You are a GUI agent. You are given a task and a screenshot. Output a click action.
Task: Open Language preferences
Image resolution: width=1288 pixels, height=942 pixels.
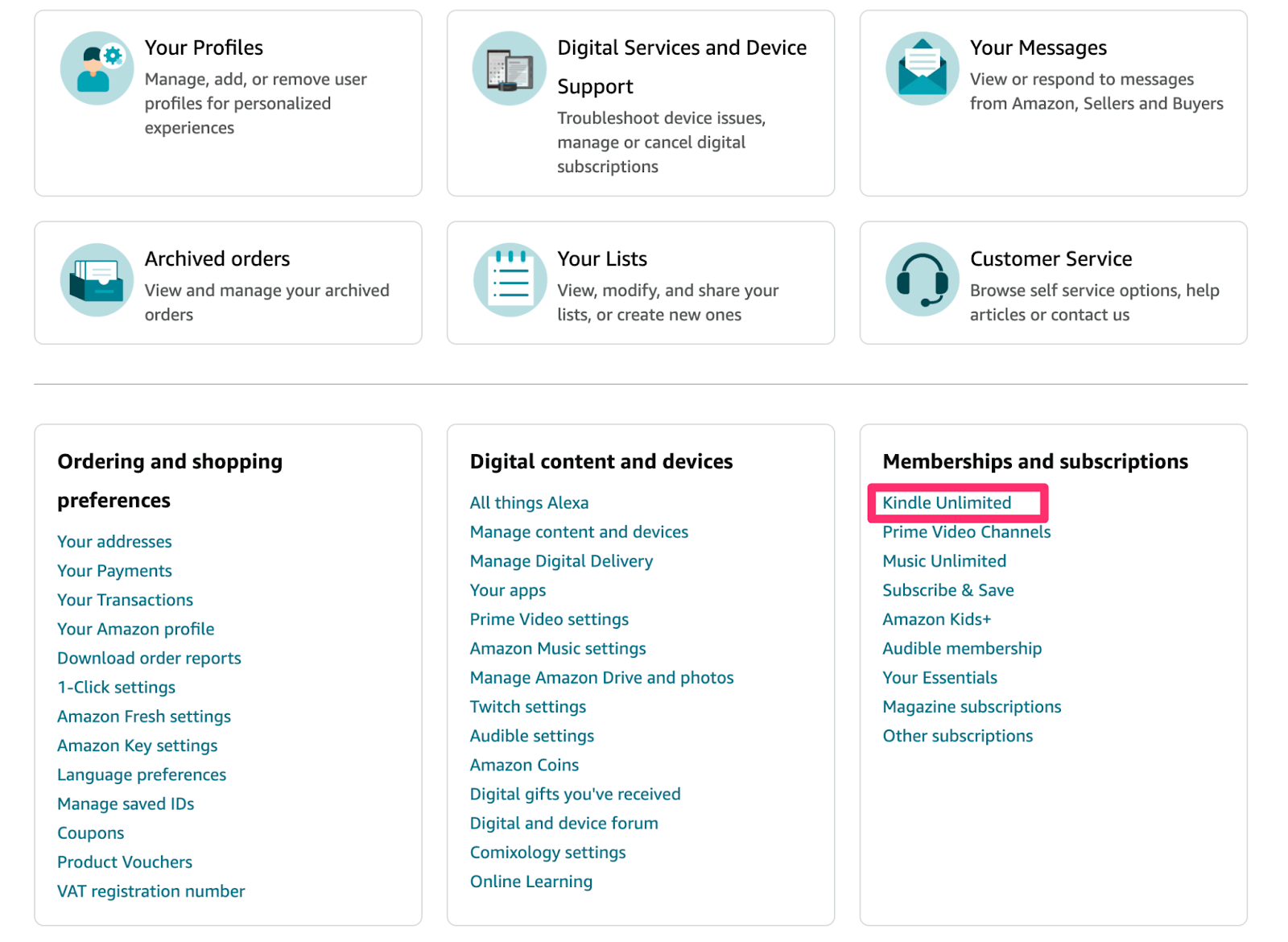[x=142, y=775]
